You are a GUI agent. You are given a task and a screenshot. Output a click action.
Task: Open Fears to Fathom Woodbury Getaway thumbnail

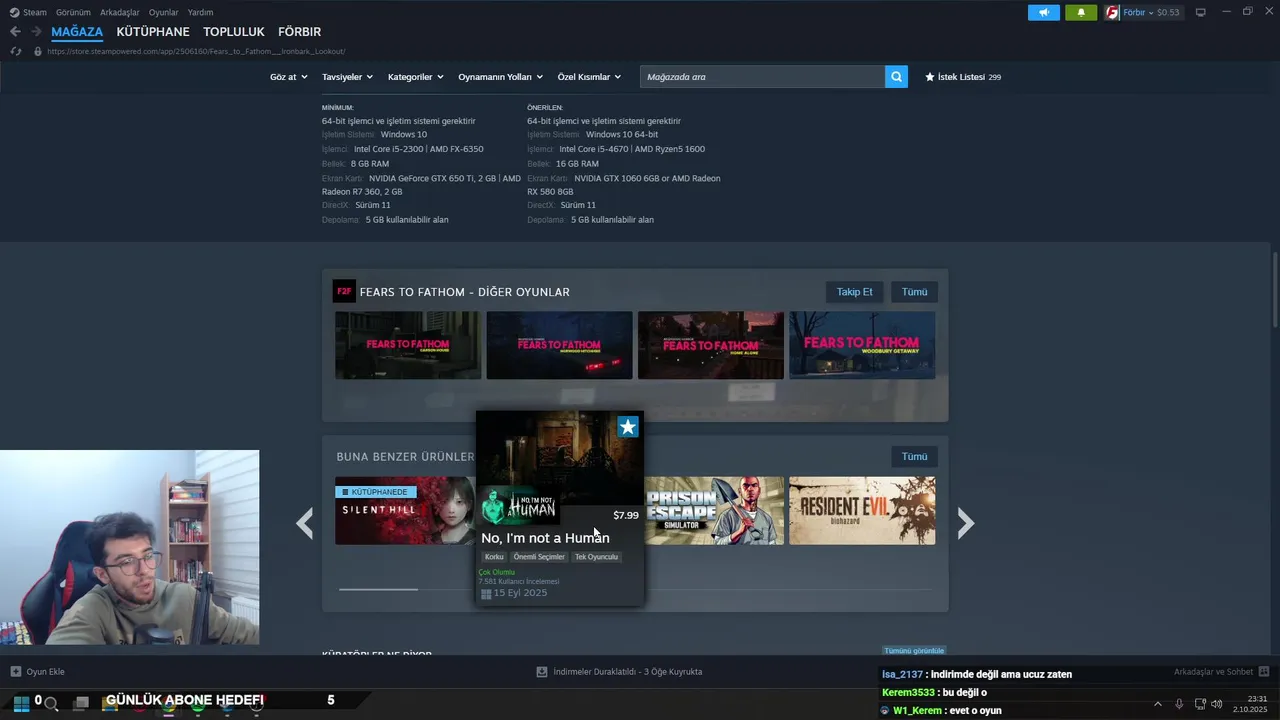coord(862,345)
